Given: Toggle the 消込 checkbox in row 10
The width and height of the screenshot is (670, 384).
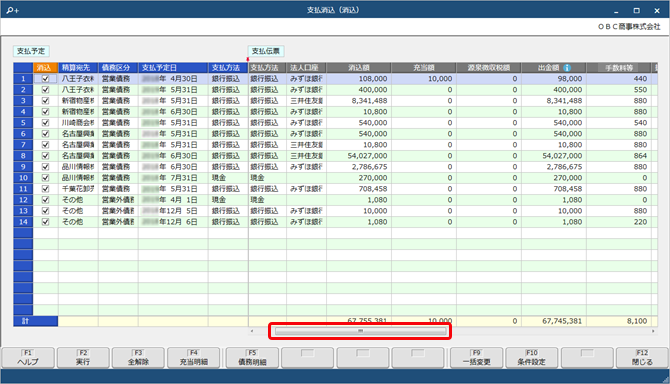Looking at the screenshot, I should click(x=45, y=178).
